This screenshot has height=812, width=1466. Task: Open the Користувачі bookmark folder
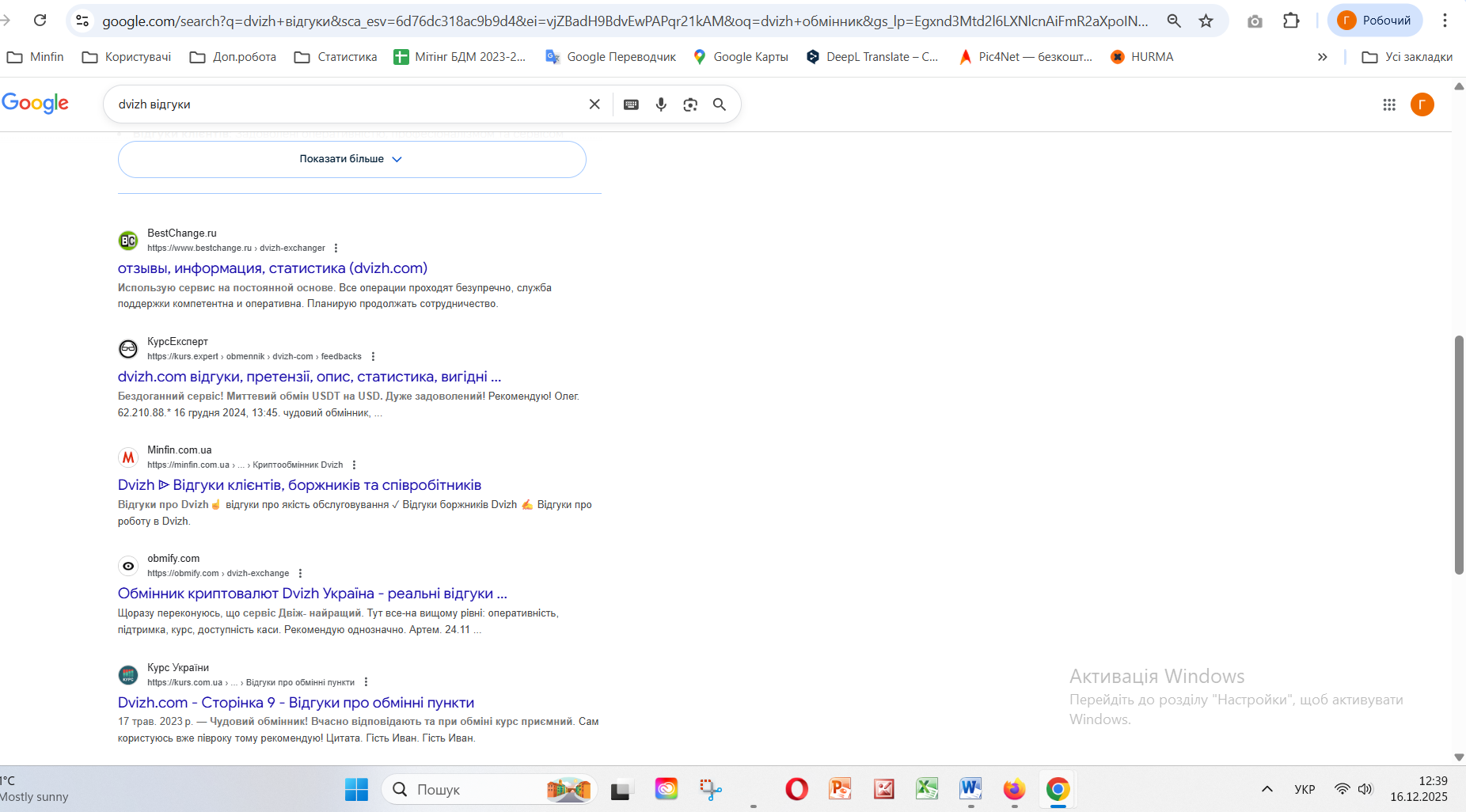[x=127, y=57]
